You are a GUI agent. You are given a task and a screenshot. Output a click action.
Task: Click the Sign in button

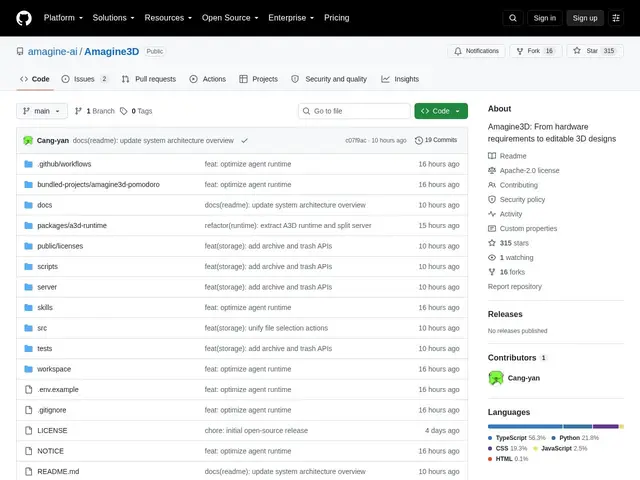click(x=544, y=18)
